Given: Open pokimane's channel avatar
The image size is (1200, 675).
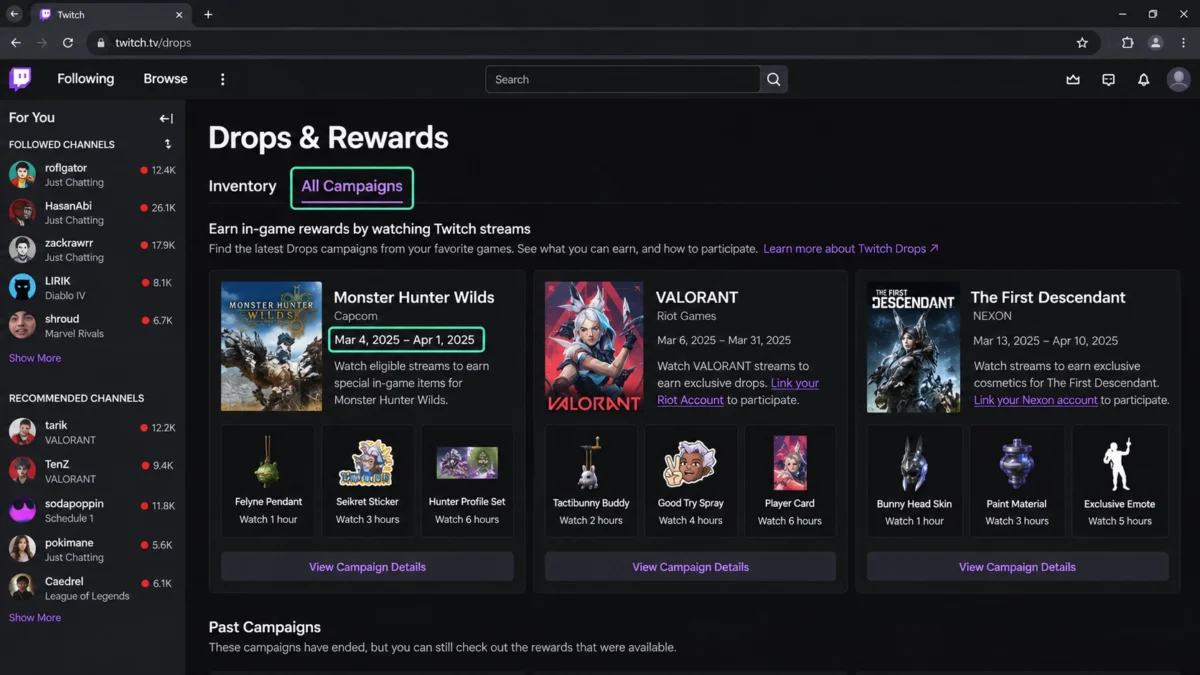Looking at the screenshot, I should pos(23,549).
